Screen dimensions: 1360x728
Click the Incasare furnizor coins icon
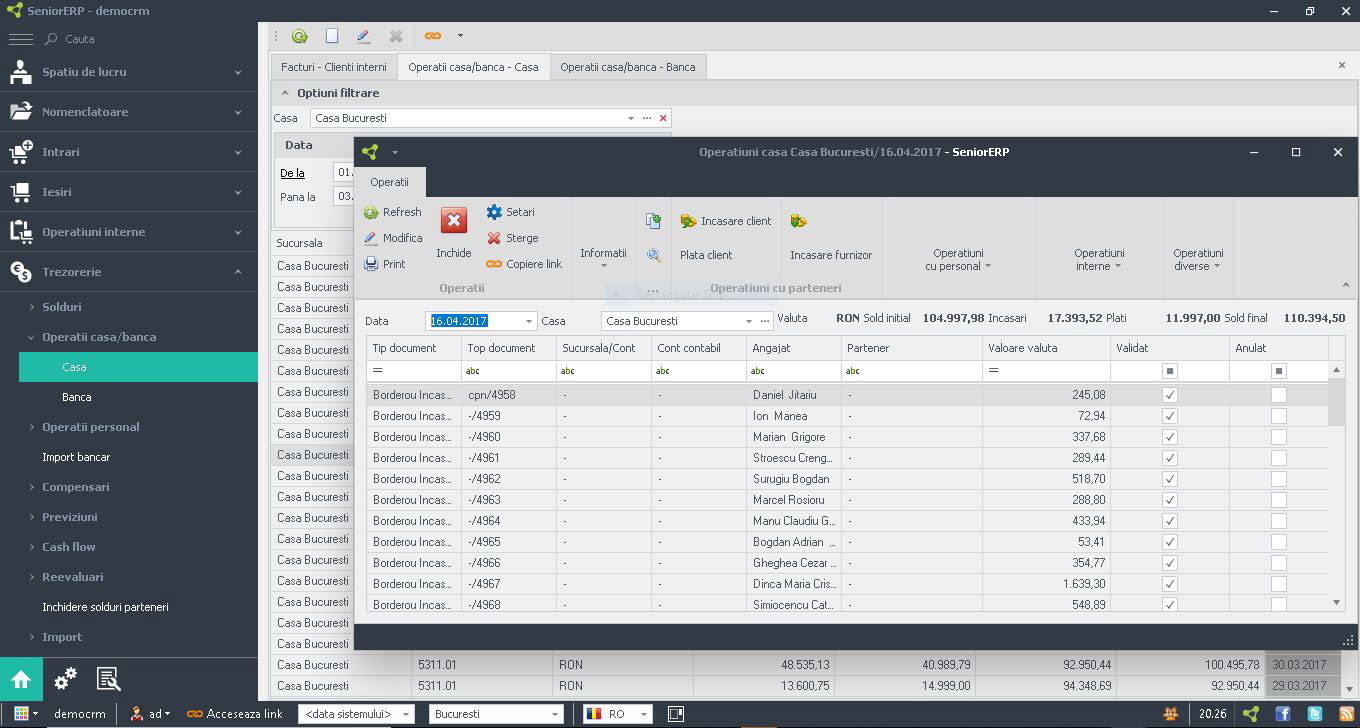click(x=799, y=221)
